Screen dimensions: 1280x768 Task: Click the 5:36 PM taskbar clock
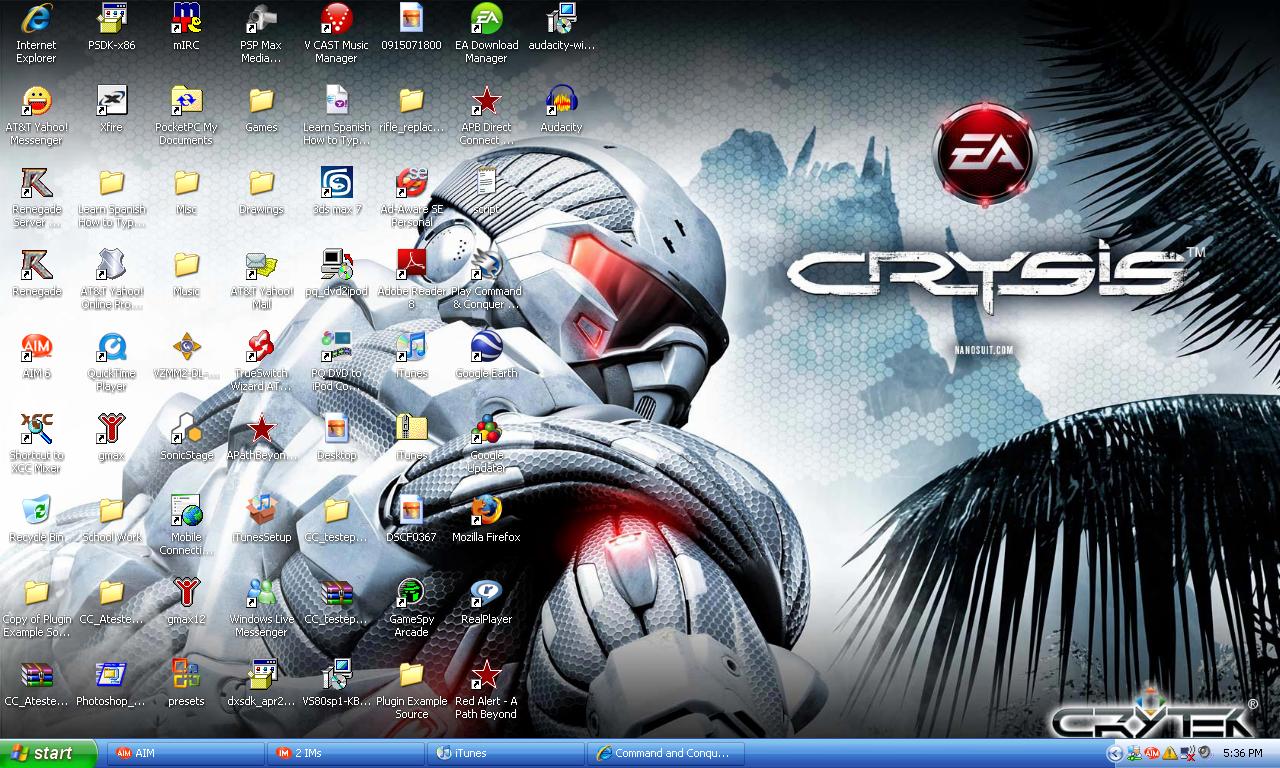(1242, 753)
